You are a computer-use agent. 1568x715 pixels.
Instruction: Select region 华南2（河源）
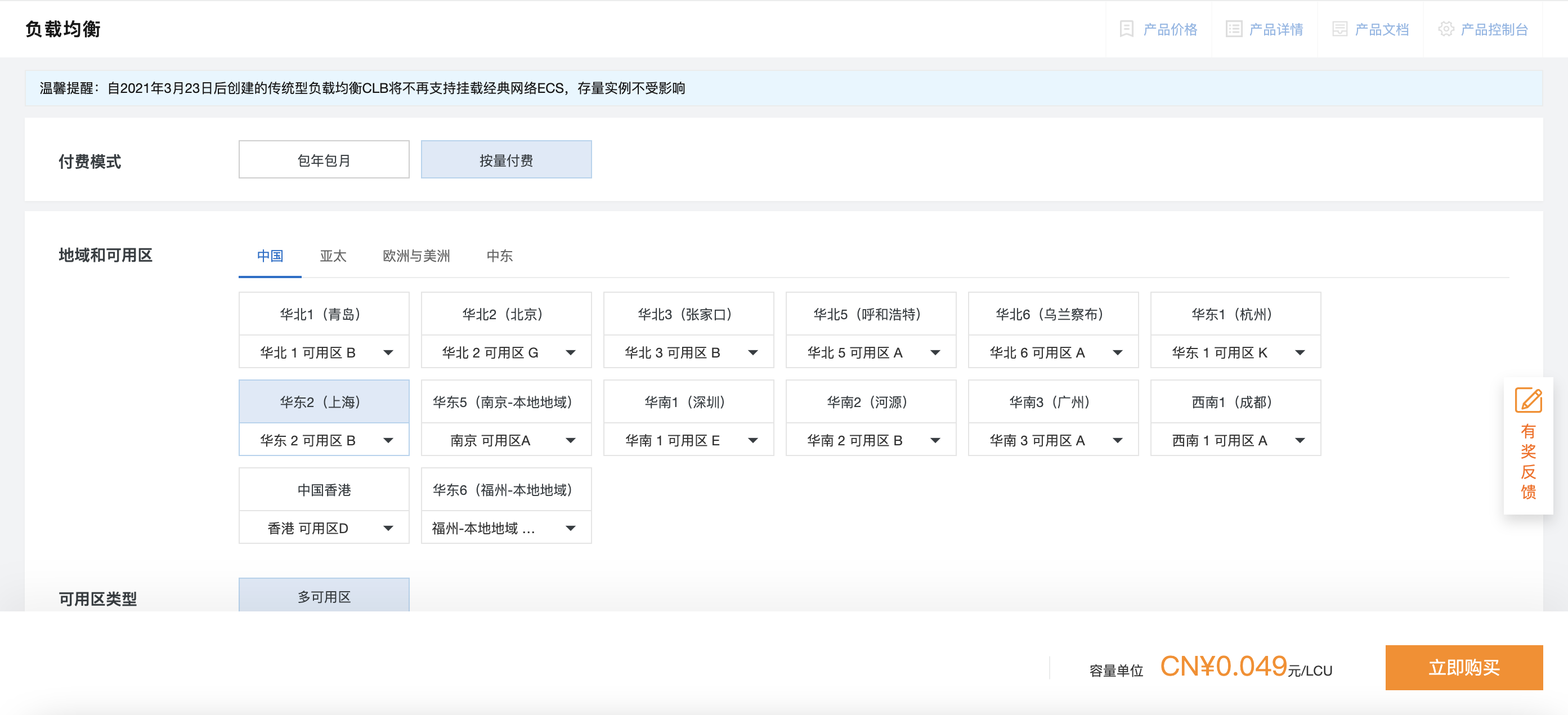click(871, 401)
